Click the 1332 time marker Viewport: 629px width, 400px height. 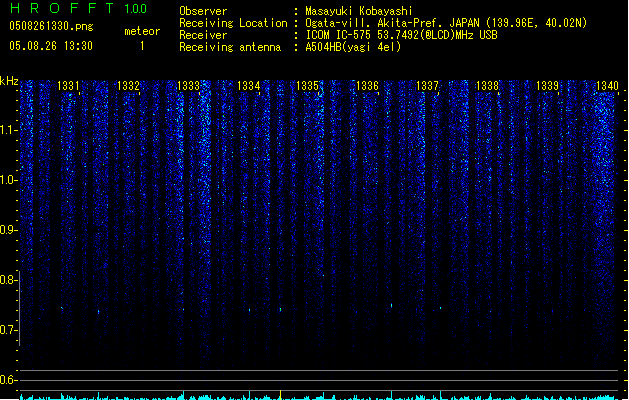128,85
